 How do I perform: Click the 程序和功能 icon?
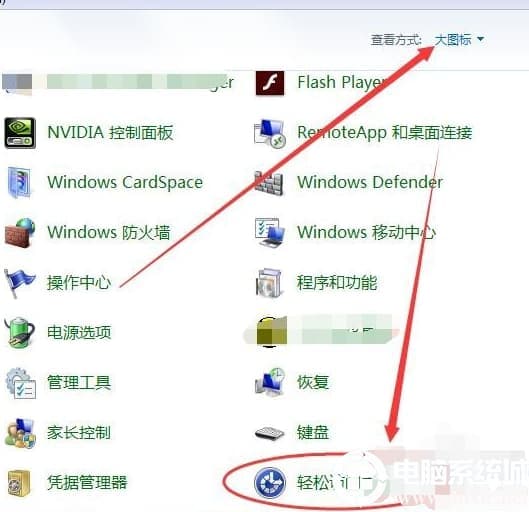pos(269,283)
